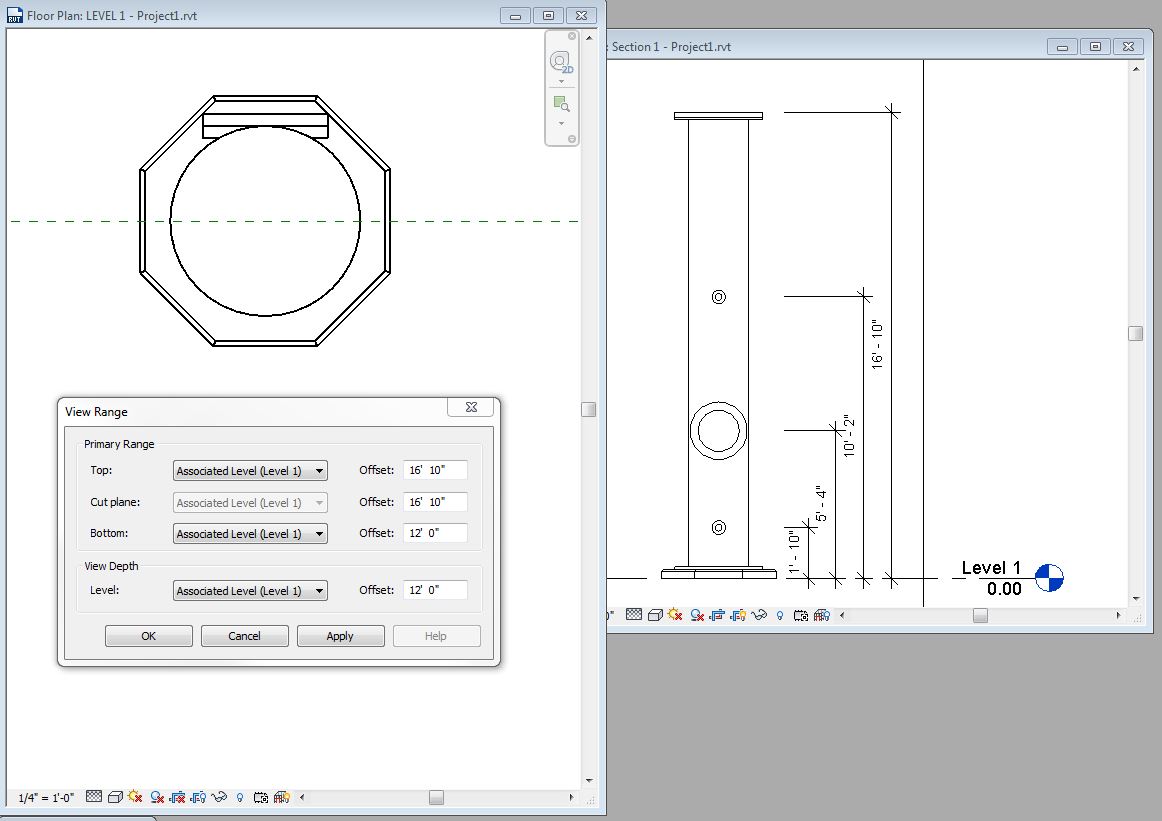The height and width of the screenshot is (821, 1162).
Task: Open Temporary Hide/Isolate glasses in the section view
Action: click(759, 614)
